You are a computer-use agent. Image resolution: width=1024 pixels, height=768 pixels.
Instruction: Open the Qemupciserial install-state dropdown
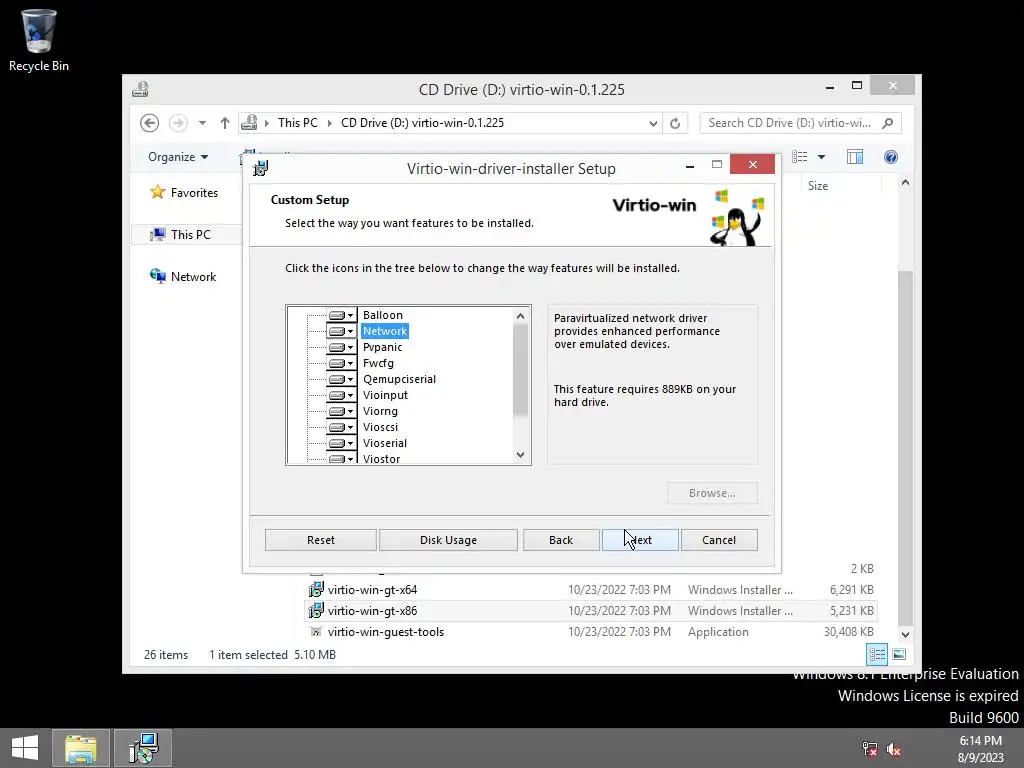click(342, 379)
